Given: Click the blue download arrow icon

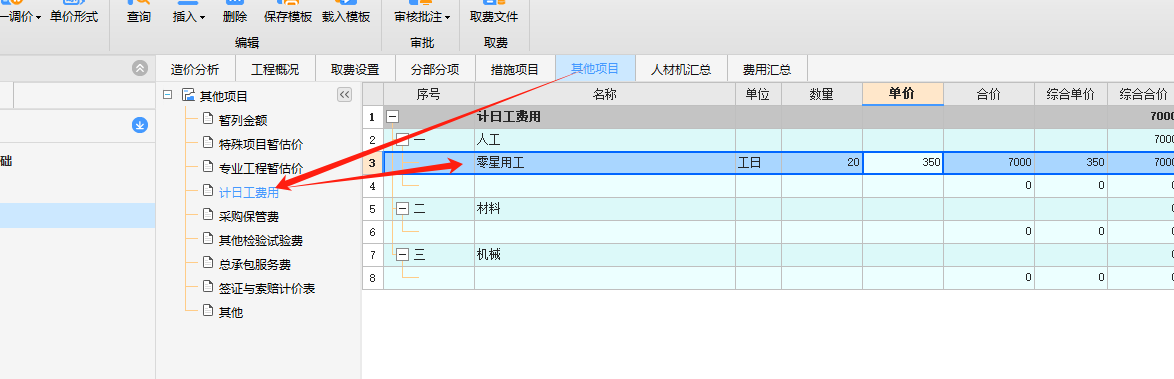Looking at the screenshot, I should (x=140, y=125).
